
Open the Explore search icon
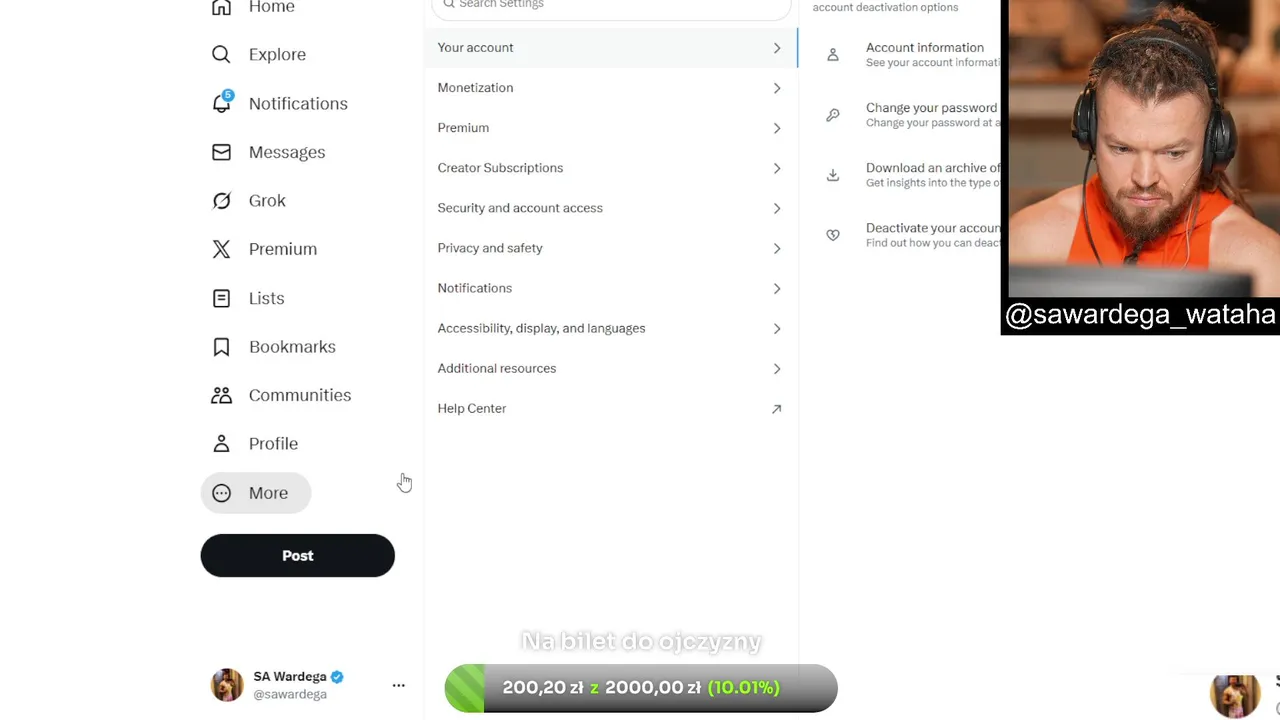click(x=221, y=54)
